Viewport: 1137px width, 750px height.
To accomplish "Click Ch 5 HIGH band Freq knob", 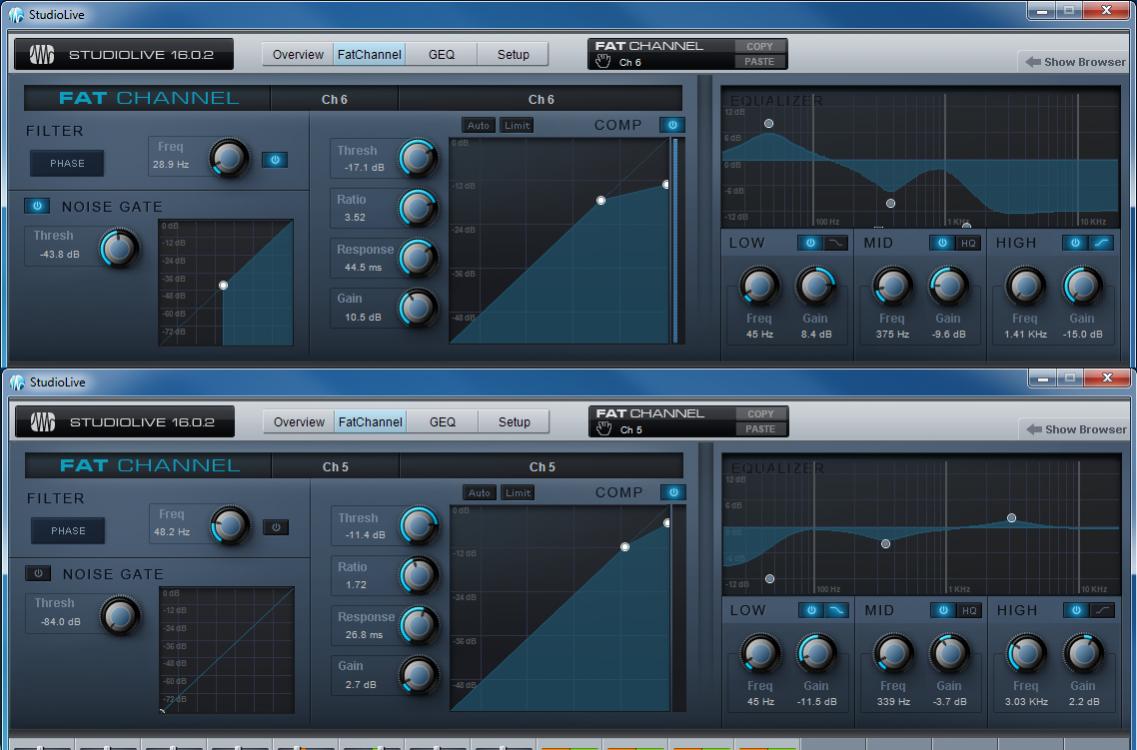I will [x=1025, y=654].
